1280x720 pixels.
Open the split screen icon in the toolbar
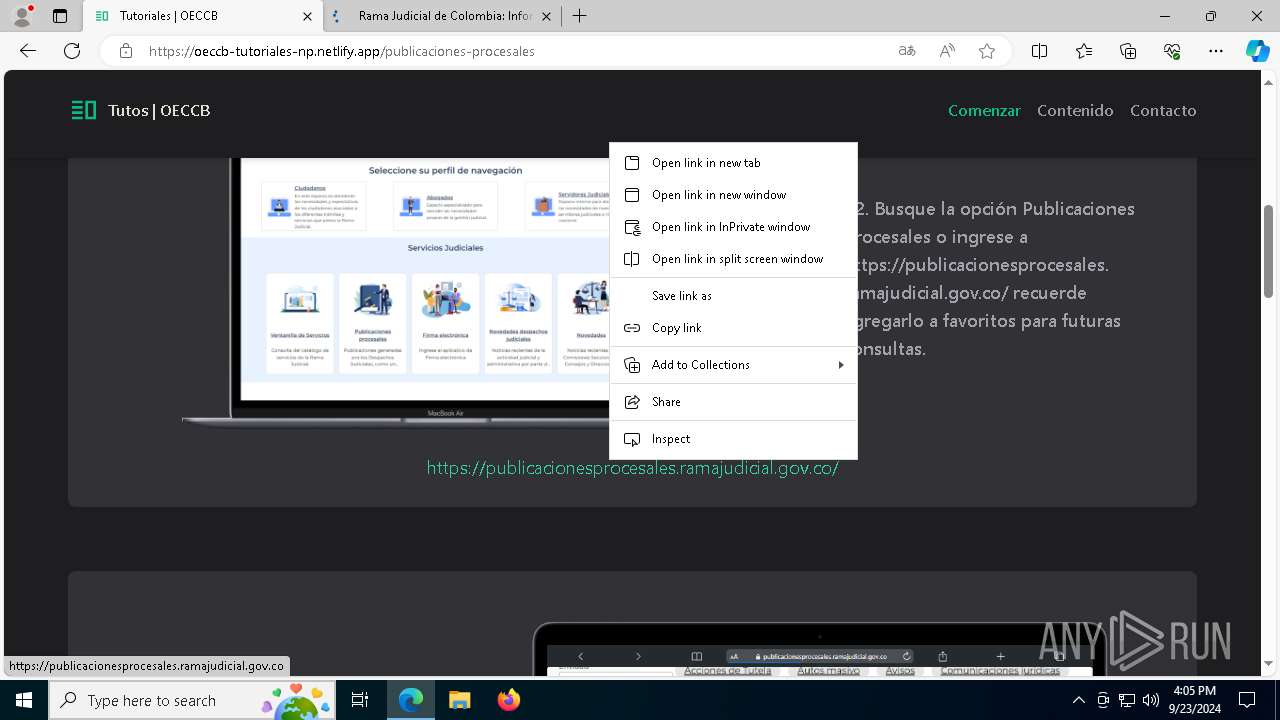(1039, 51)
